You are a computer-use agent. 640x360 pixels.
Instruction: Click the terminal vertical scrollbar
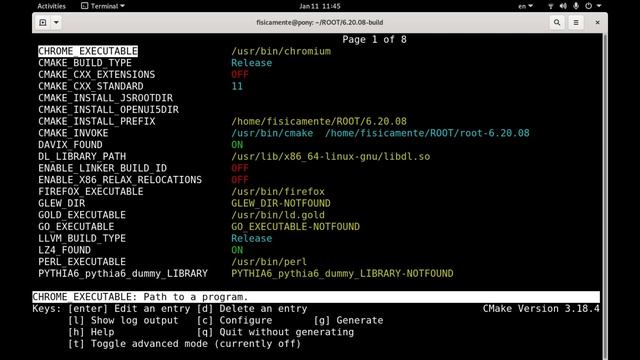(604, 196)
